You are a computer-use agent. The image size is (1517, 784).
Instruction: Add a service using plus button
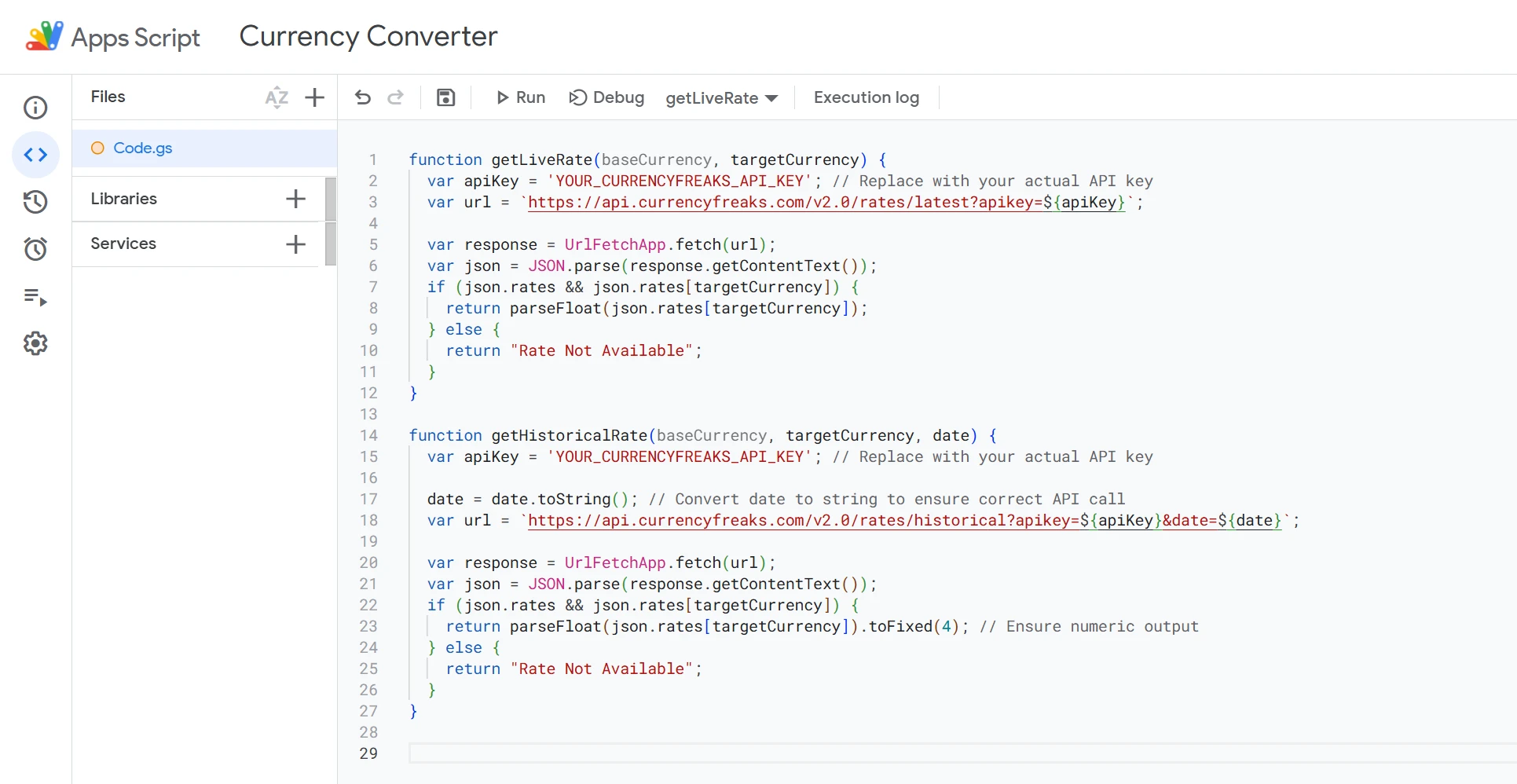[296, 244]
